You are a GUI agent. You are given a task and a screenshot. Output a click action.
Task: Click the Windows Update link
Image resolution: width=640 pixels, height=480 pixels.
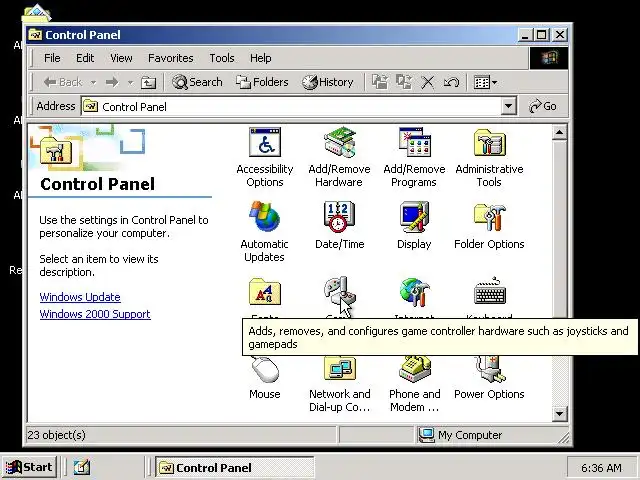(80, 297)
